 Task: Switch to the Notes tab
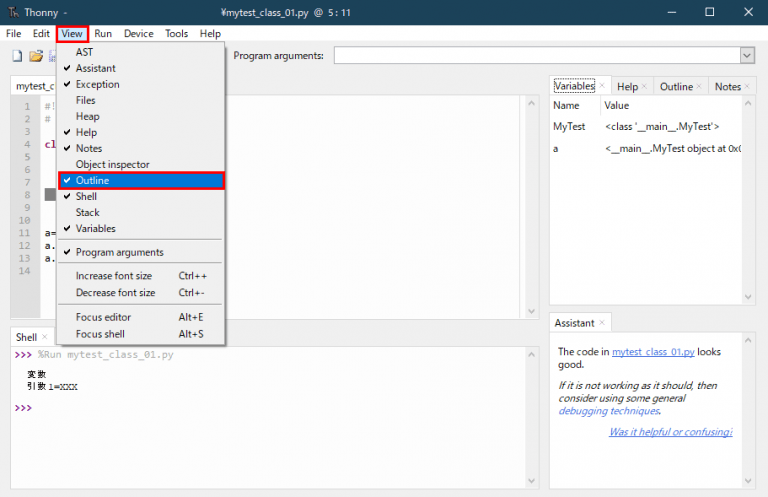point(727,87)
